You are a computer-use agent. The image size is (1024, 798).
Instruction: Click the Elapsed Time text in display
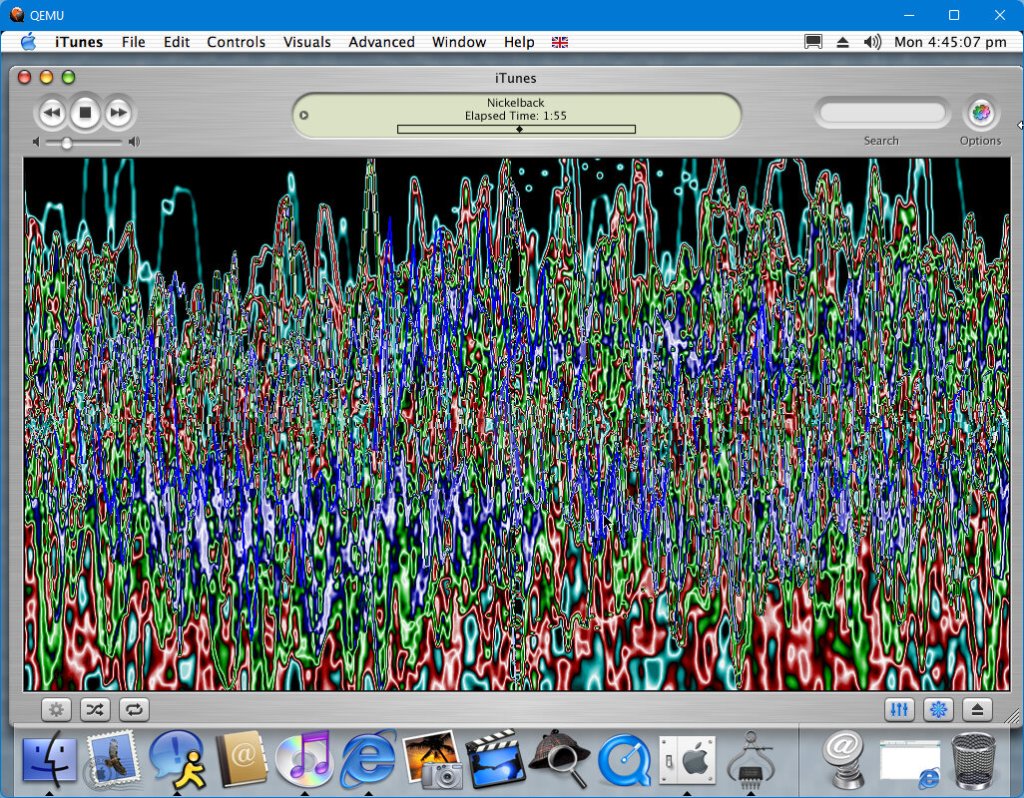coord(515,116)
